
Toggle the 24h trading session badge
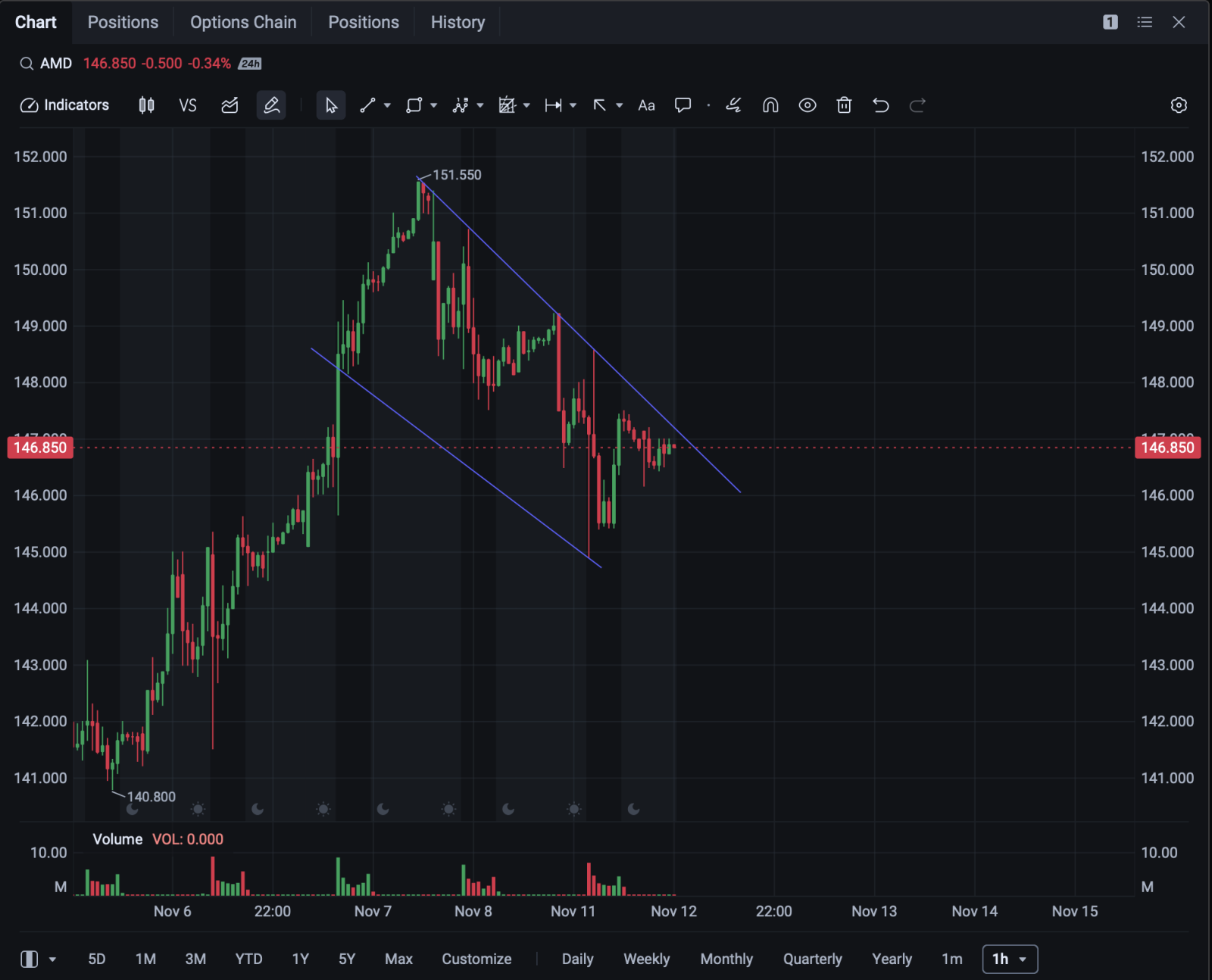(250, 64)
